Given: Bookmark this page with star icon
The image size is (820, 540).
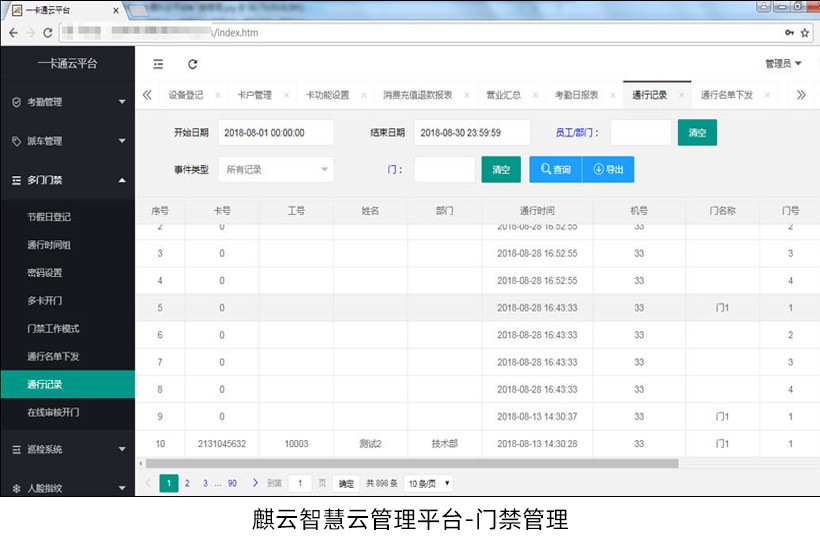Looking at the screenshot, I should click(x=804, y=32).
